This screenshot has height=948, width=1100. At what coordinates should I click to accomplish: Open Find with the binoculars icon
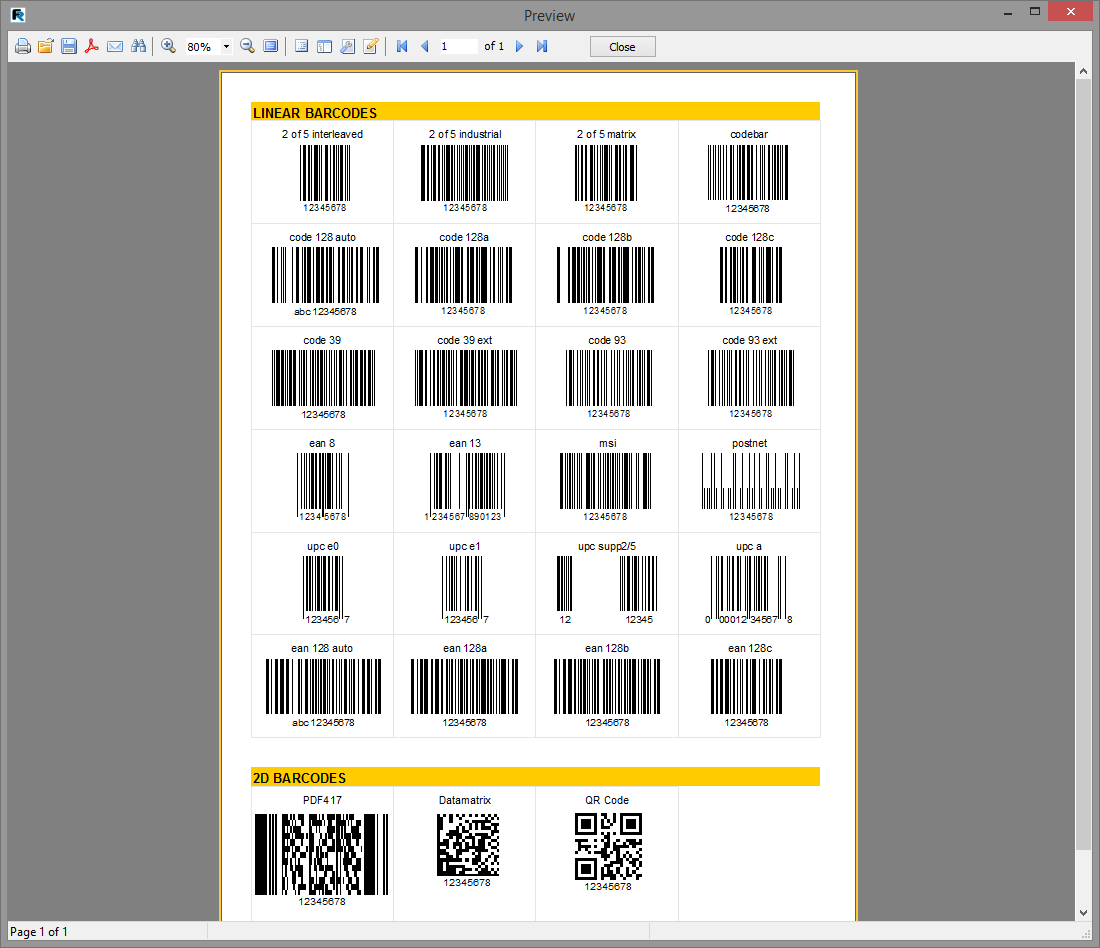[x=138, y=46]
